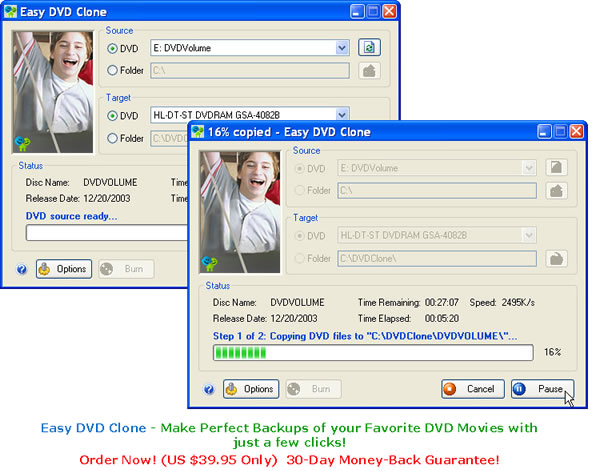Click target folder browse icon beside C:\DVDClone\
The width and height of the screenshot is (594, 471).
[x=556, y=259]
